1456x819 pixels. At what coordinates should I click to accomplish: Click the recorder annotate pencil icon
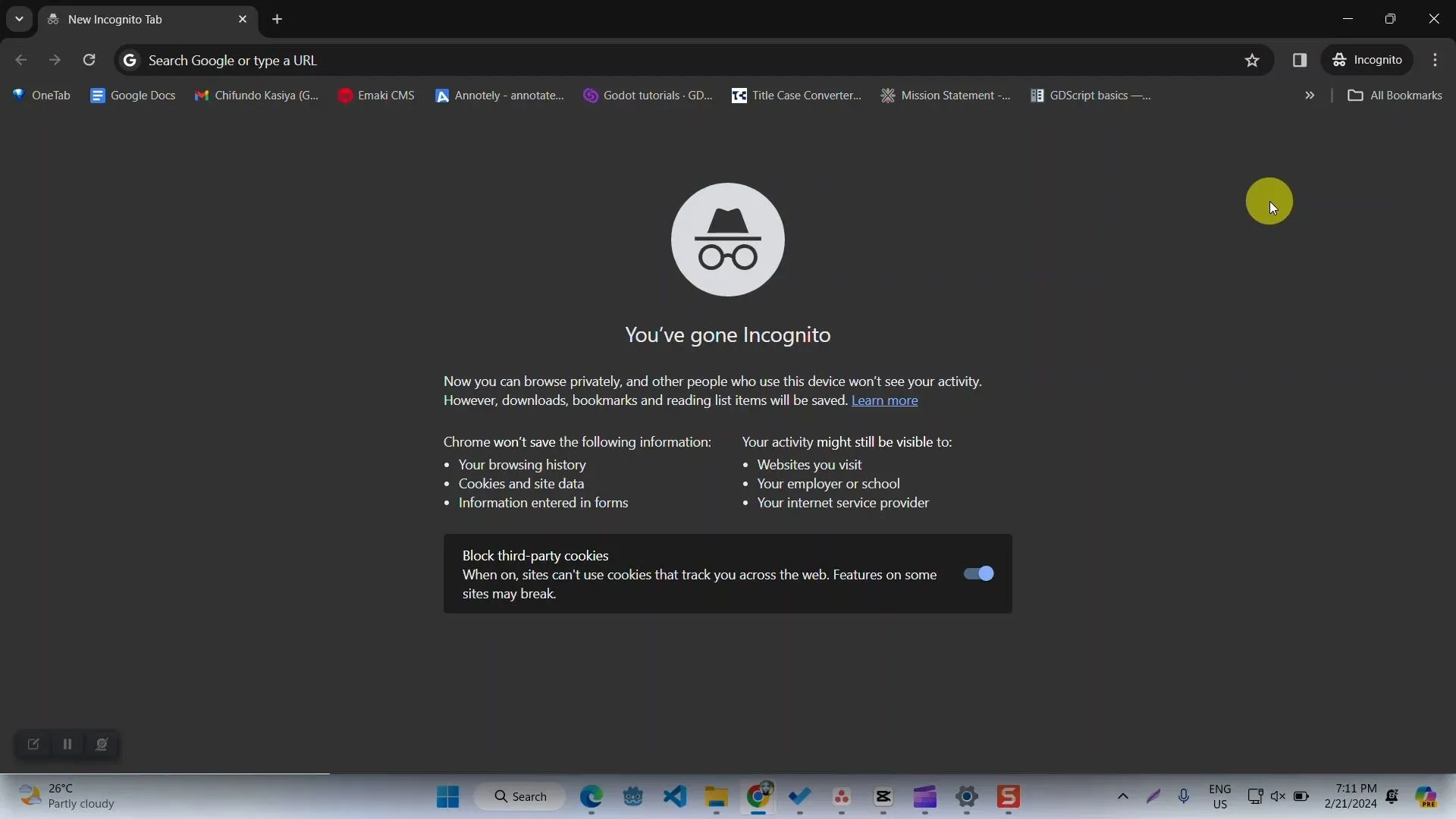33,745
